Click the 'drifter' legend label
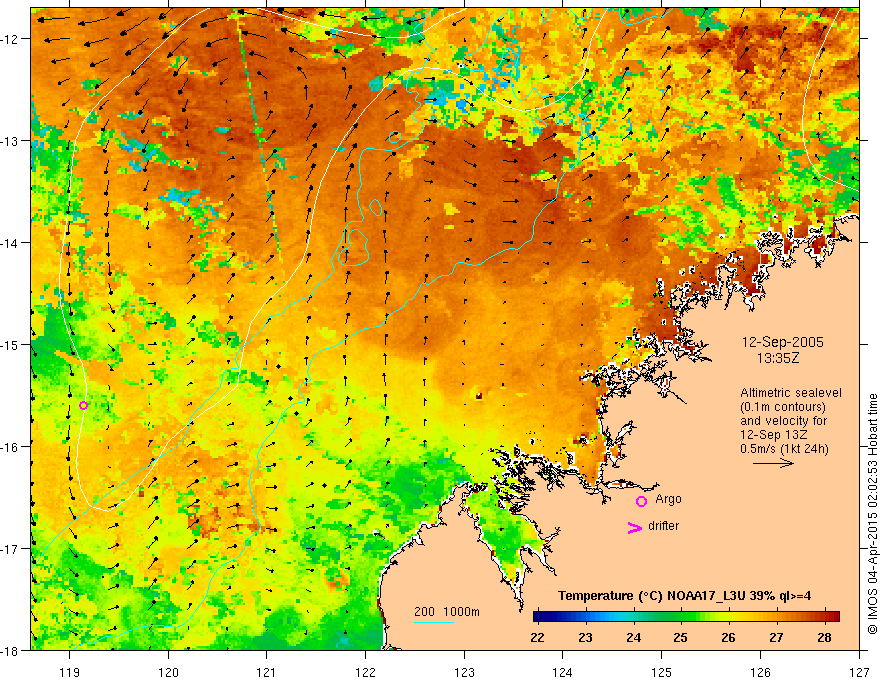This screenshot has width=880, height=680. [663, 526]
